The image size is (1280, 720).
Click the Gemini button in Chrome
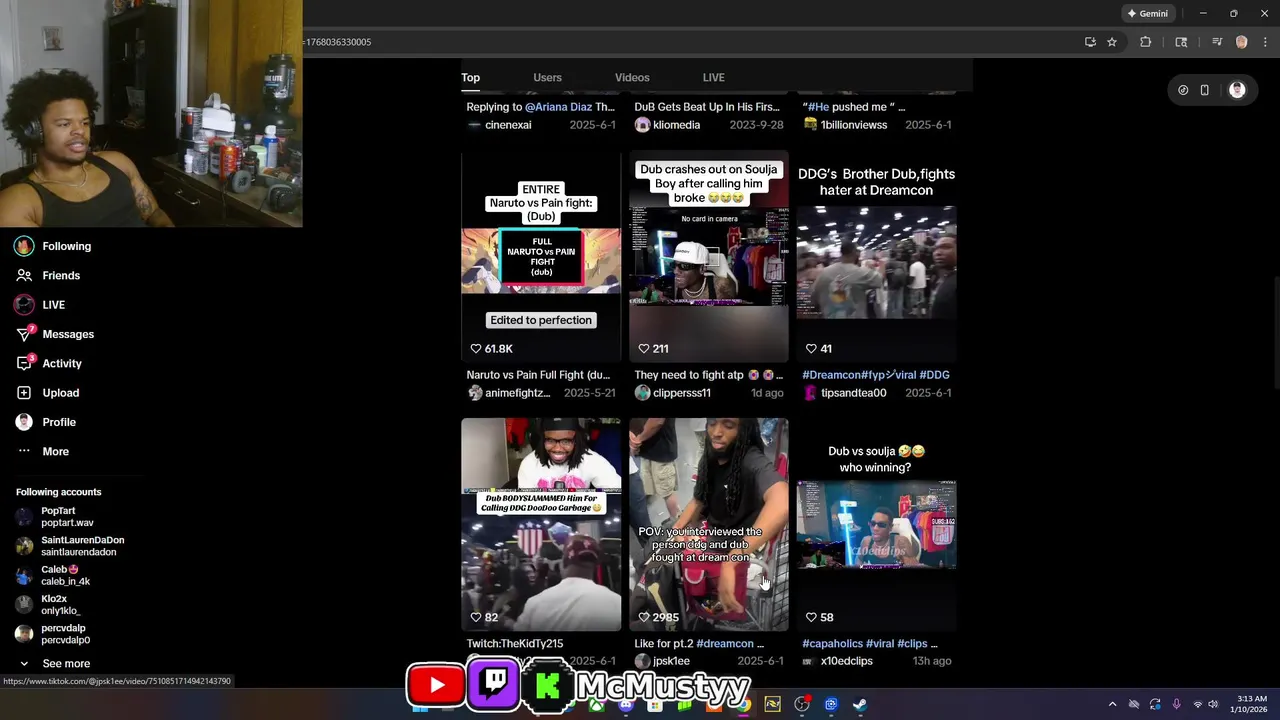tap(1147, 13)
